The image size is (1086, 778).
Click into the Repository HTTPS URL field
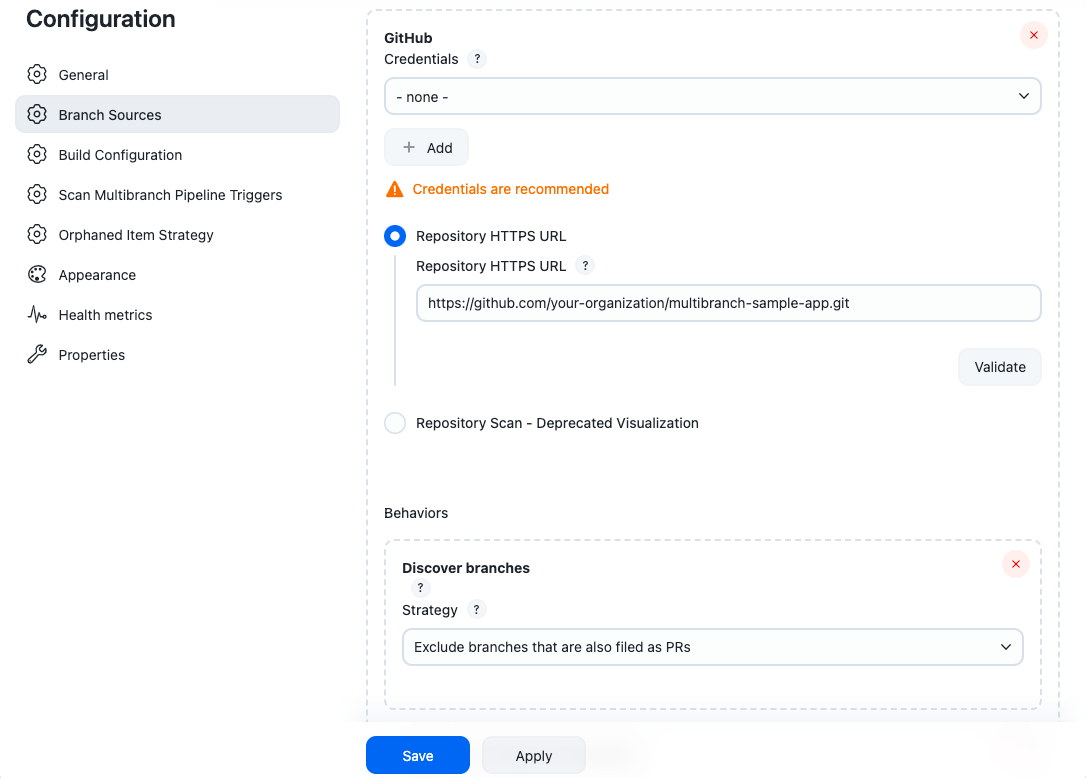728,303
